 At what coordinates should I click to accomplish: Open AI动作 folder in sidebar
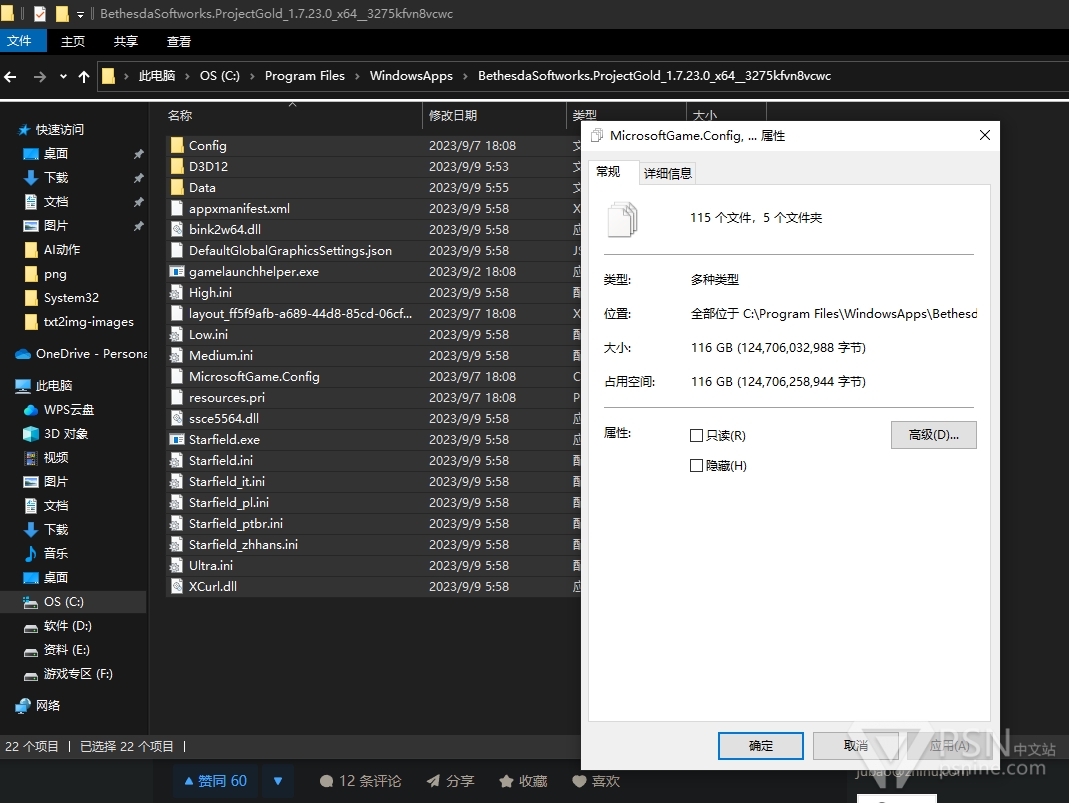tap(62, 249)
